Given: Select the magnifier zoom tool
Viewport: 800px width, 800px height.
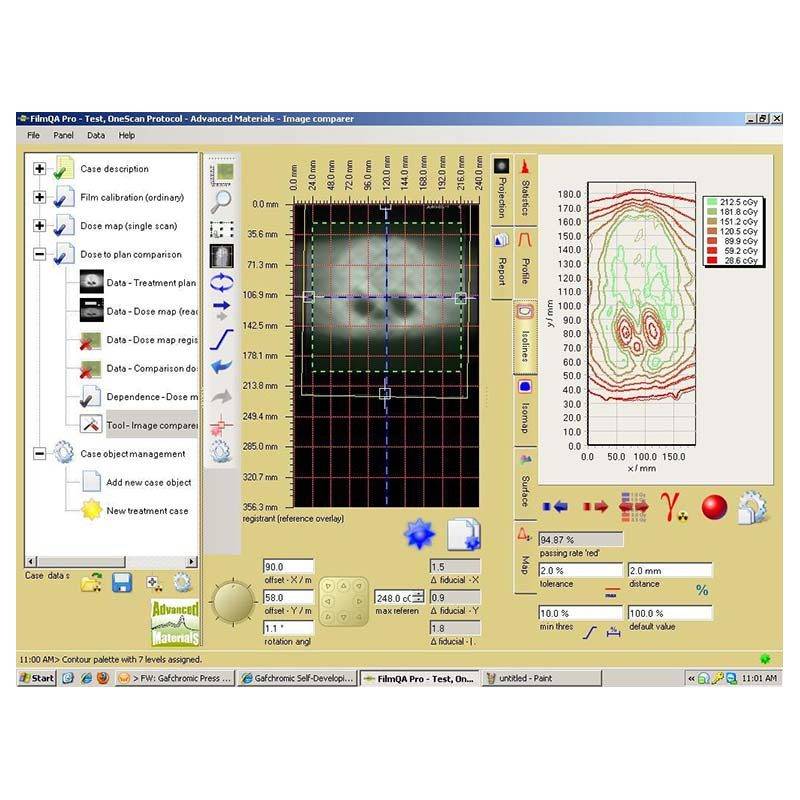Looking at the screenshot, I should coord(221,202).
